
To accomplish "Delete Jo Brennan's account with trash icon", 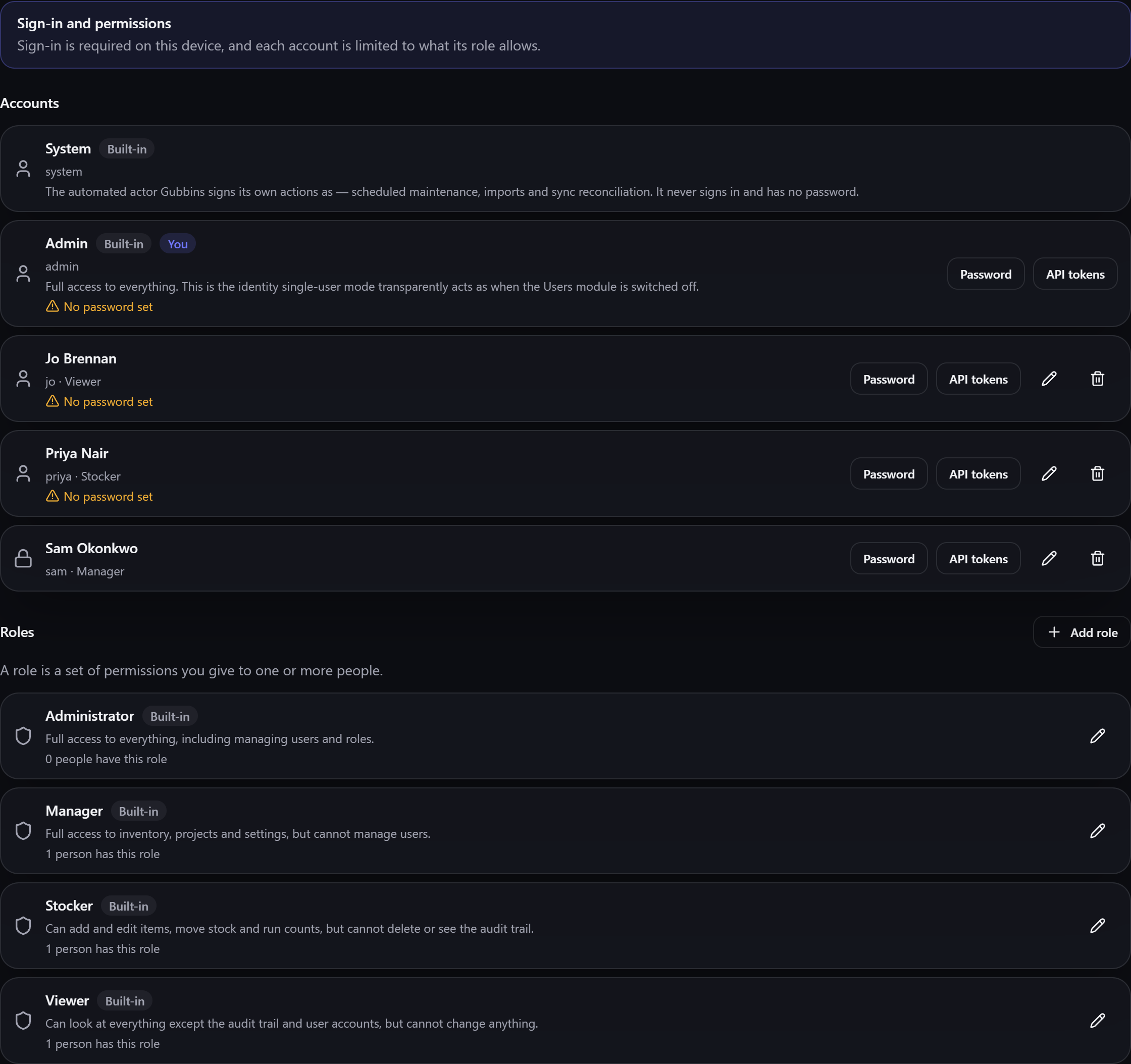I will pos(1098,379).
